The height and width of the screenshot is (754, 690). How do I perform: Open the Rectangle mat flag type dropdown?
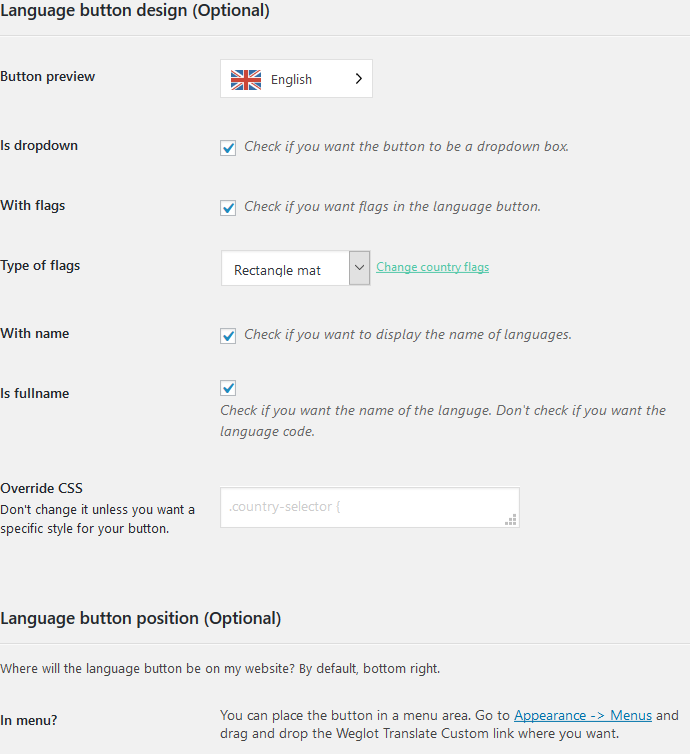(295, 268)
